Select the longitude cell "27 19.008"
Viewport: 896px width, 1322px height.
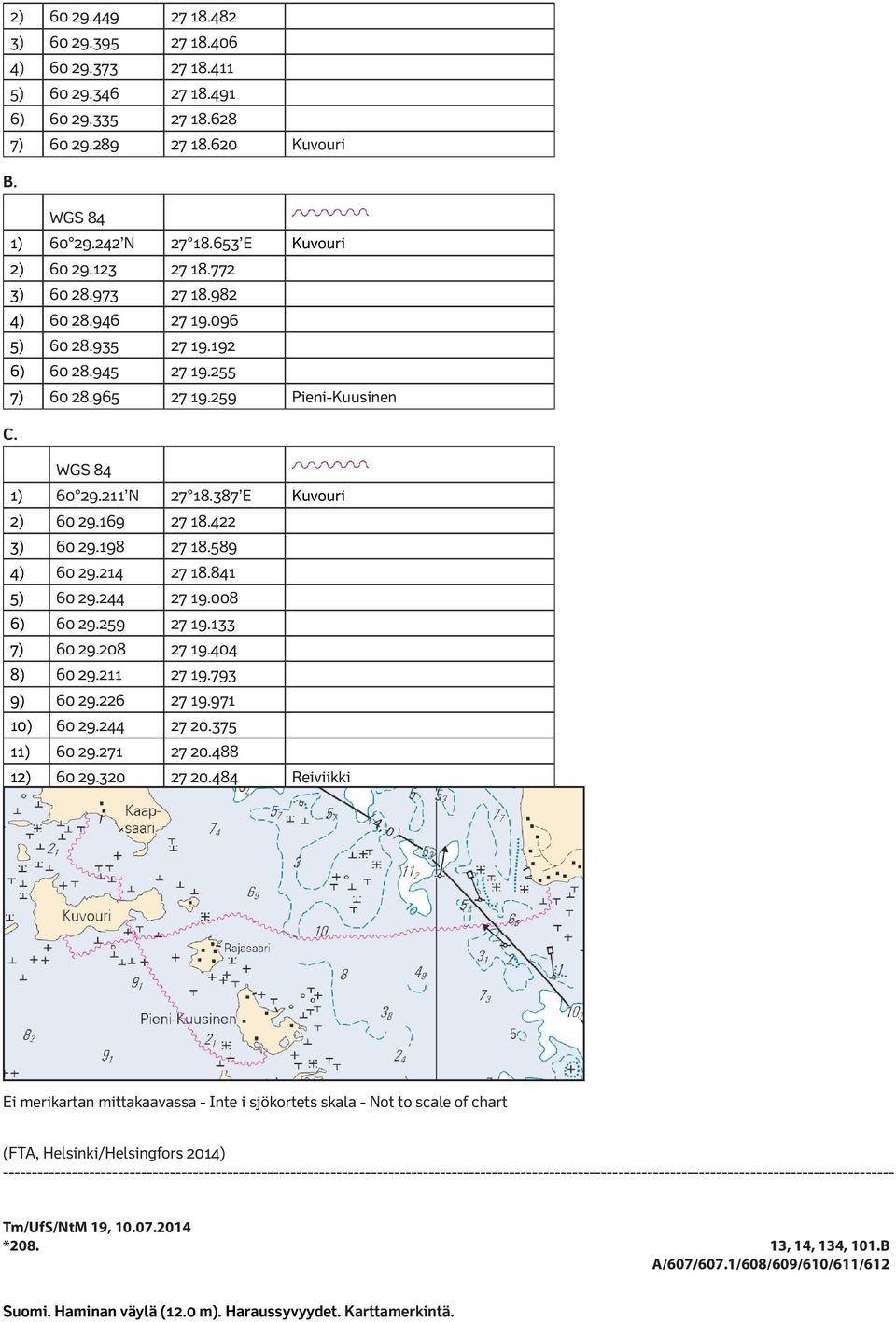pyautogui.click(x=204, y=598)
